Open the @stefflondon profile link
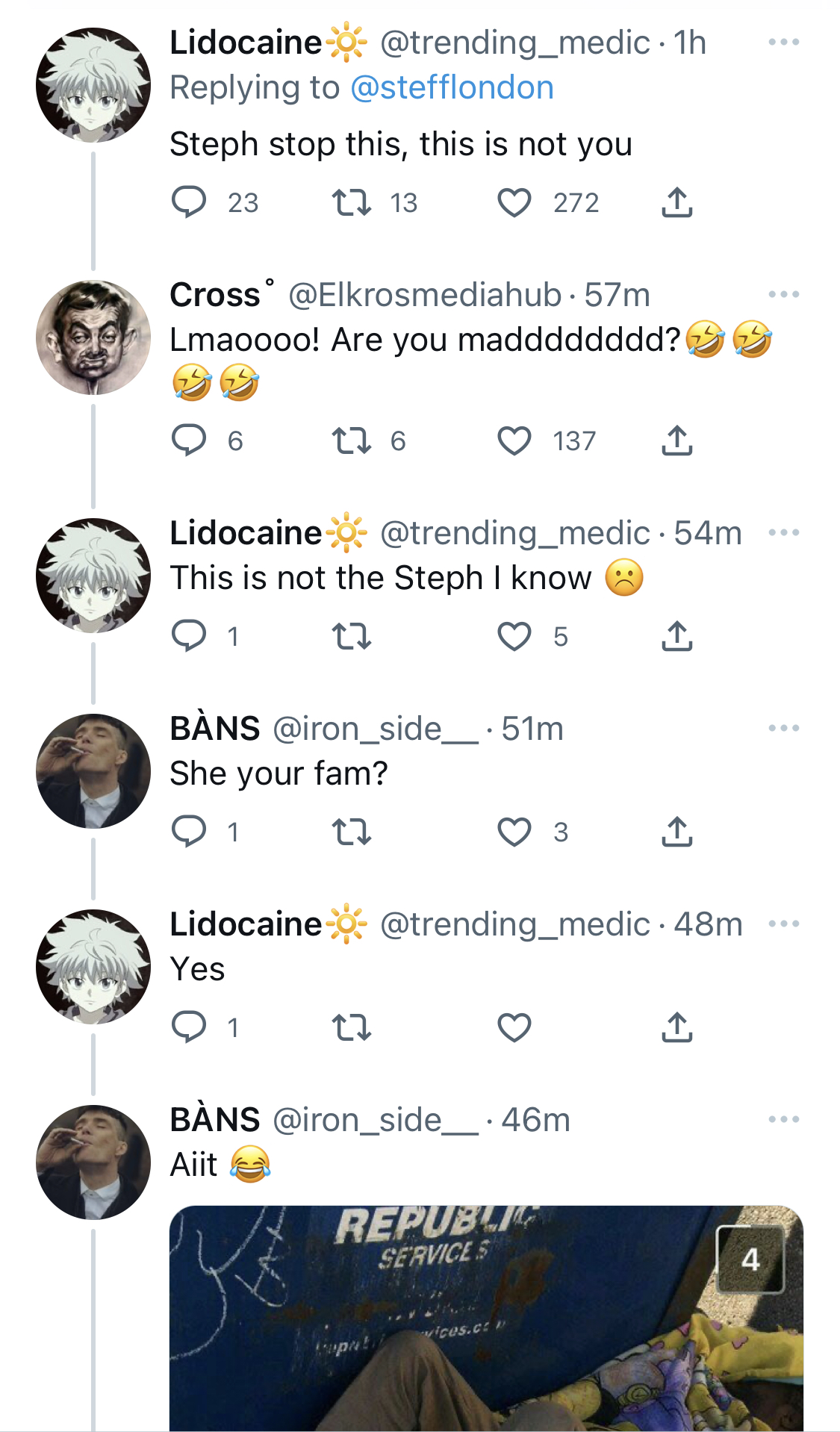 point(452,87)
